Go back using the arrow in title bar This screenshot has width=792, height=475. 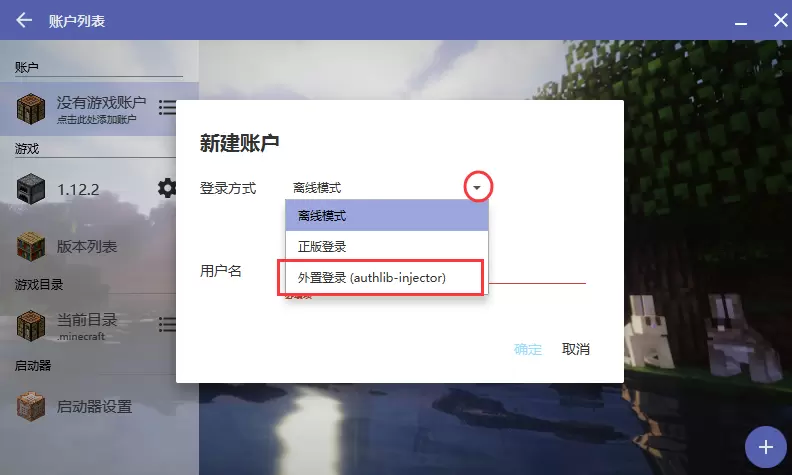(24, 20)
